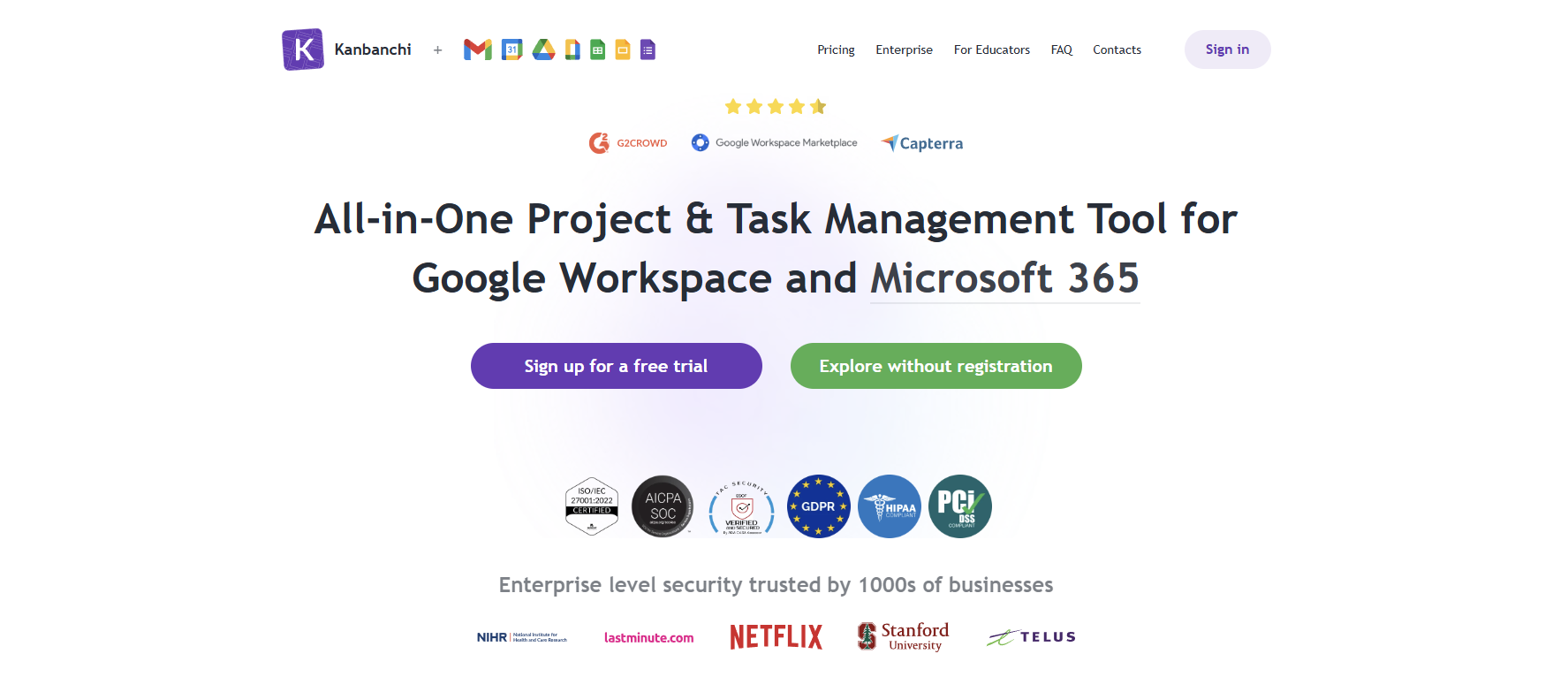
Task: Click the HIPAA compliant badge
Action: 890,506
